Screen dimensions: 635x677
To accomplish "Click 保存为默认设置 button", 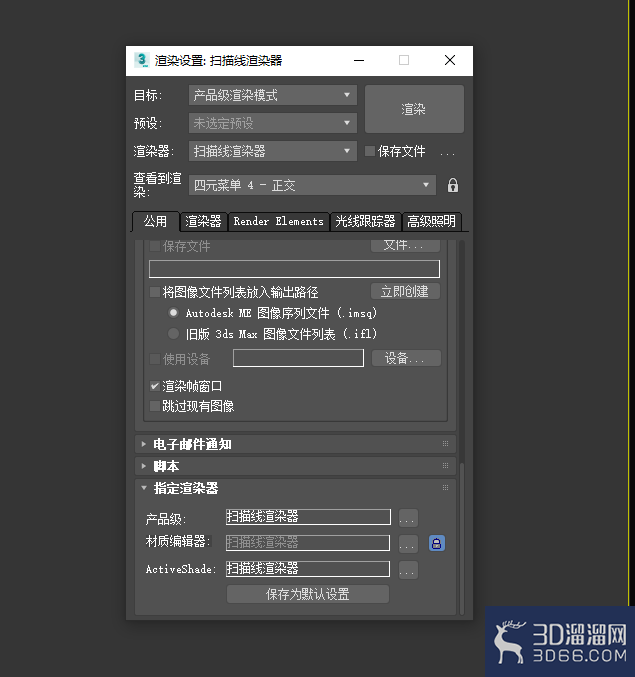I will 308,594.
